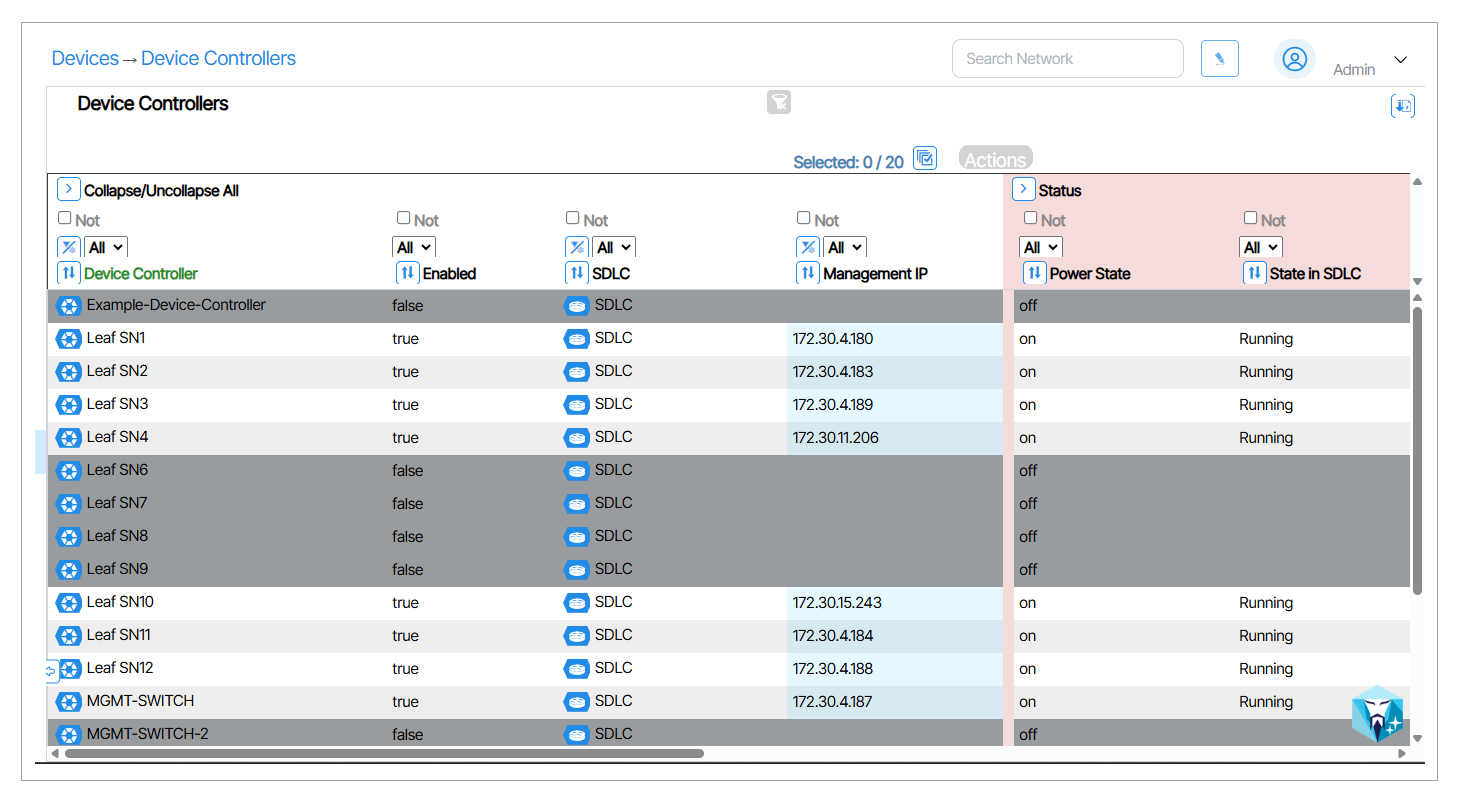
Task: Open the All dropdown for State in SDLC
Action: 1260,247
